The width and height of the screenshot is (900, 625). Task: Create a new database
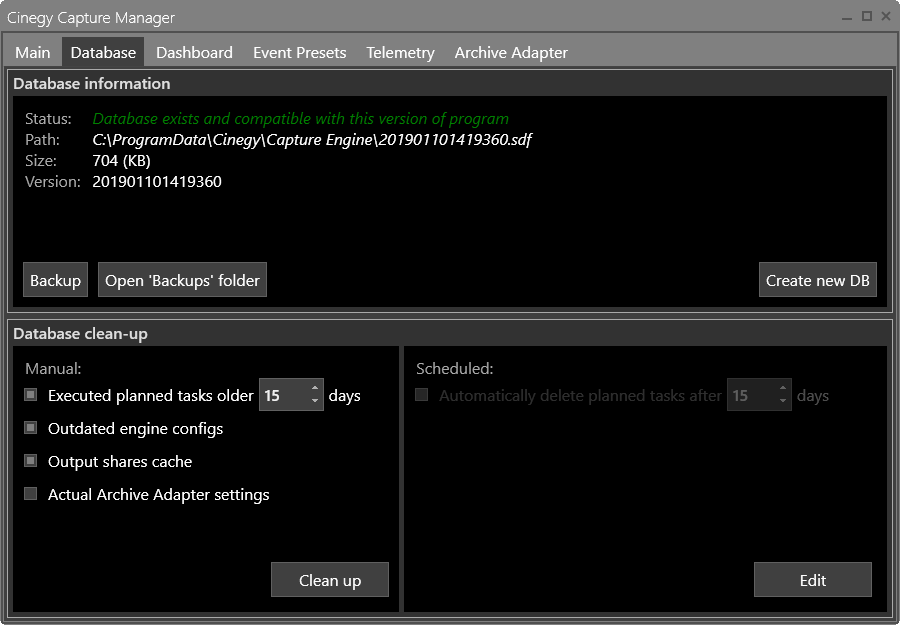click(x=817, y=279)
